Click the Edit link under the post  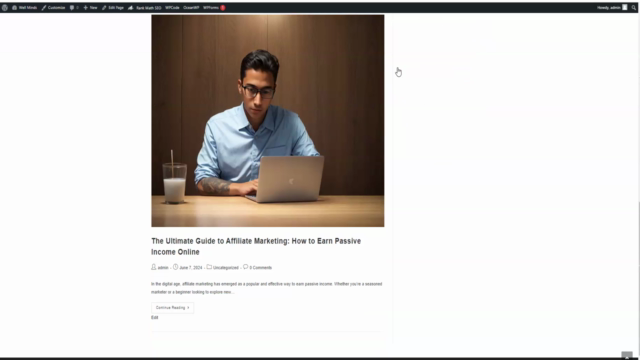click(155, 318)
